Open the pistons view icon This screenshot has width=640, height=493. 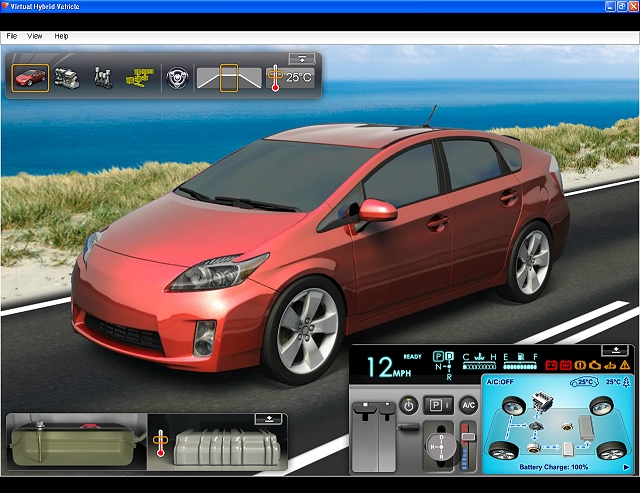pyautogui.click(x=102, y=78)
